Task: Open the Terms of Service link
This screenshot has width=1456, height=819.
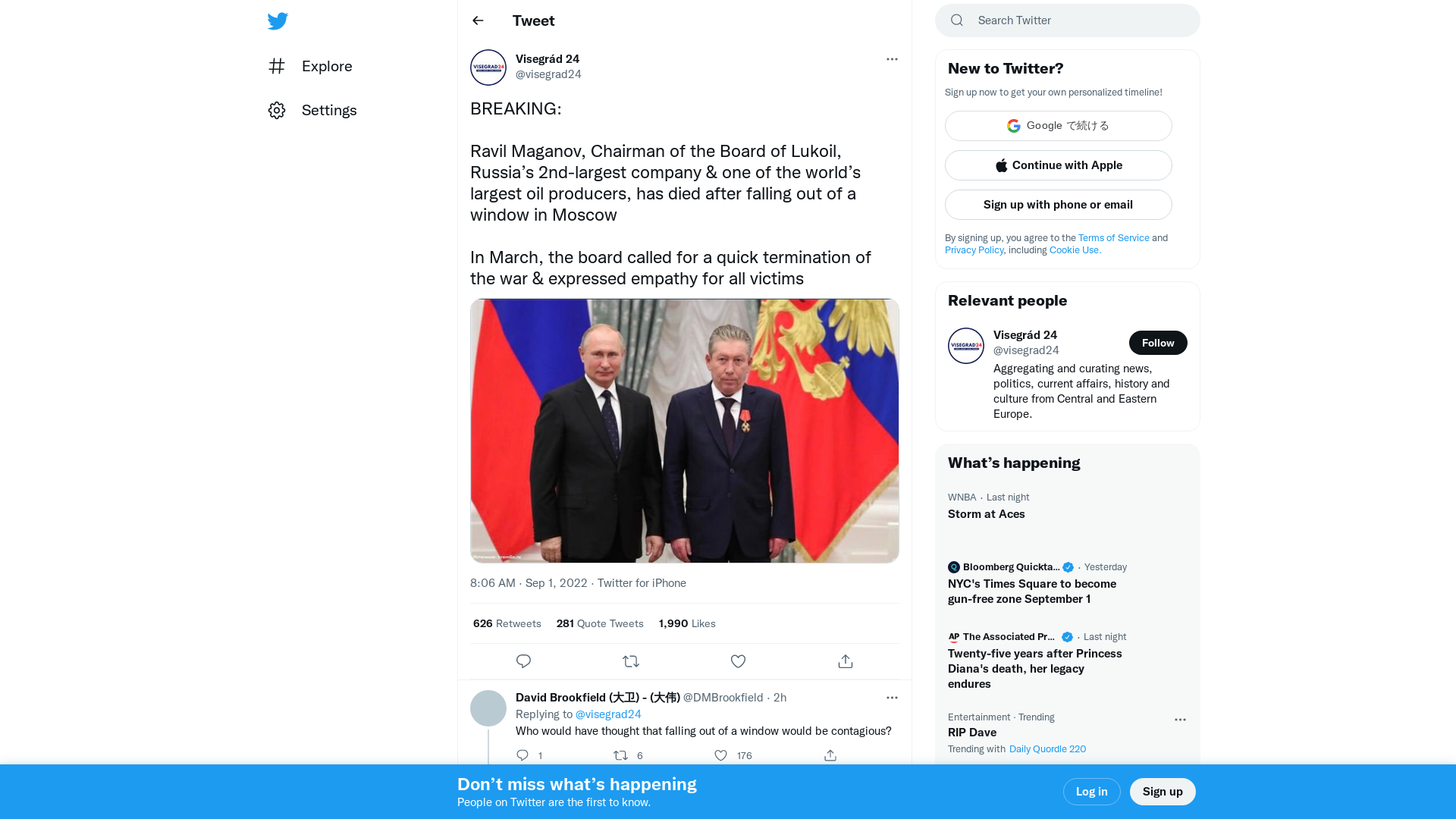Action: (x=1113, y=237)
